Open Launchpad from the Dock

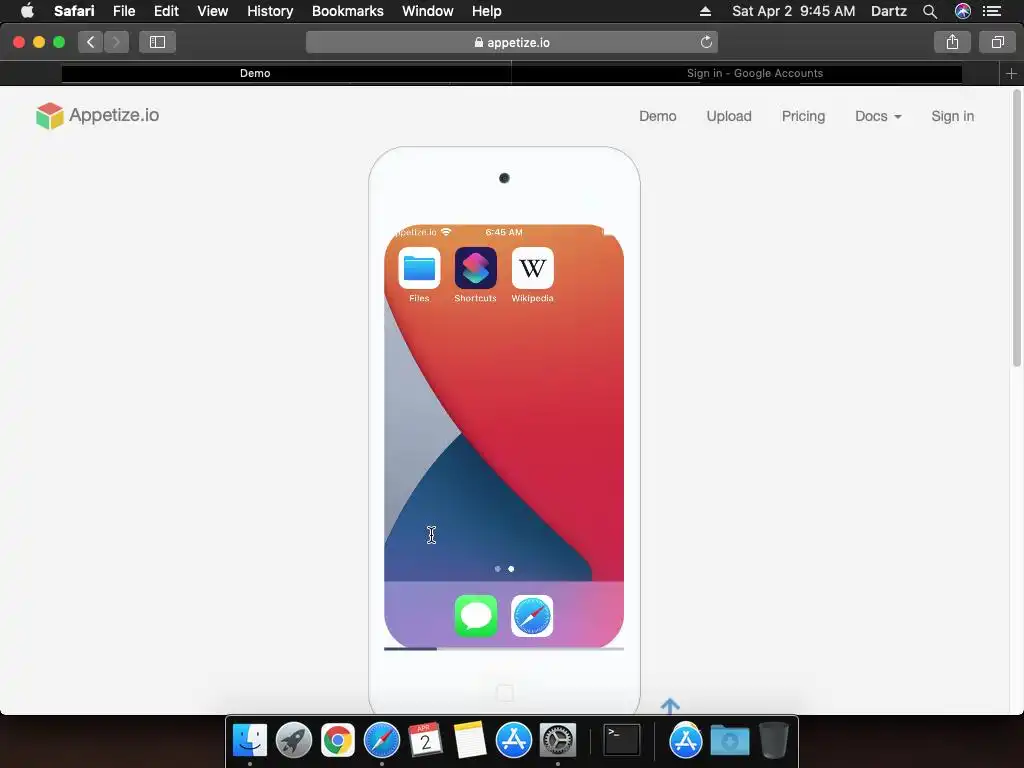[294, 741]
